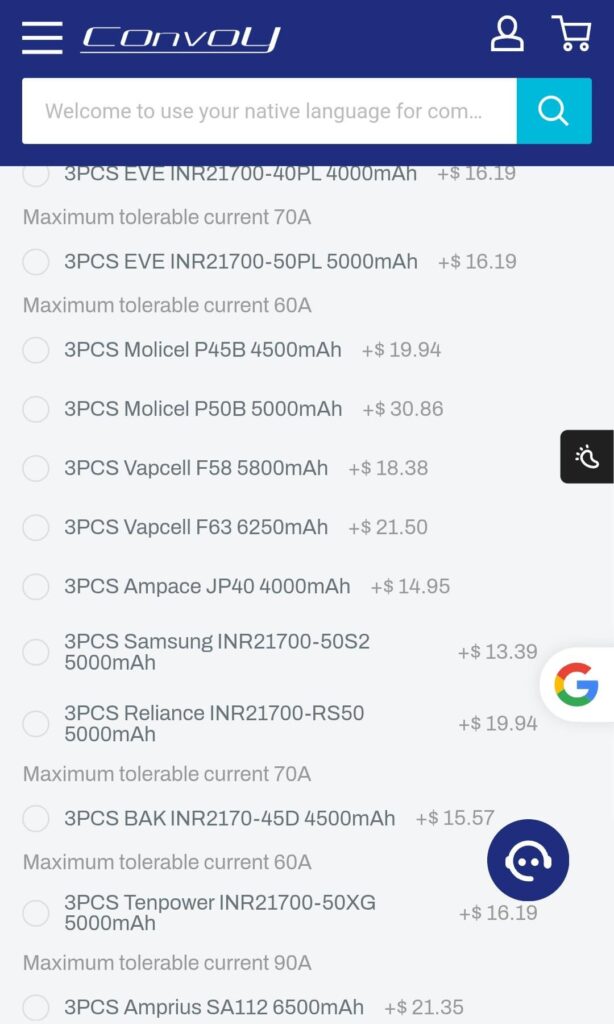The image size is (614, 1024).
Task: Click the 3PCS Vapcell F63 price label
Action: click(388, 527)
